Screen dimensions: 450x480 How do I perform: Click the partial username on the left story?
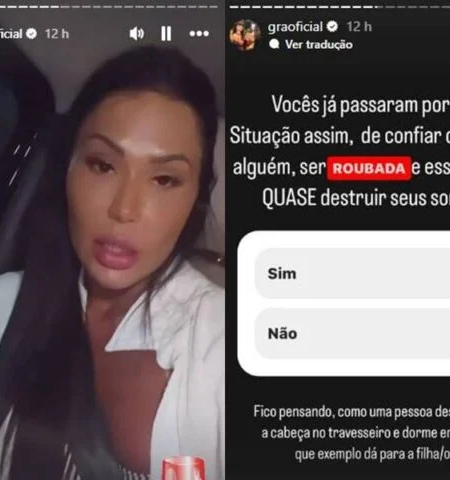click(11, 34)
